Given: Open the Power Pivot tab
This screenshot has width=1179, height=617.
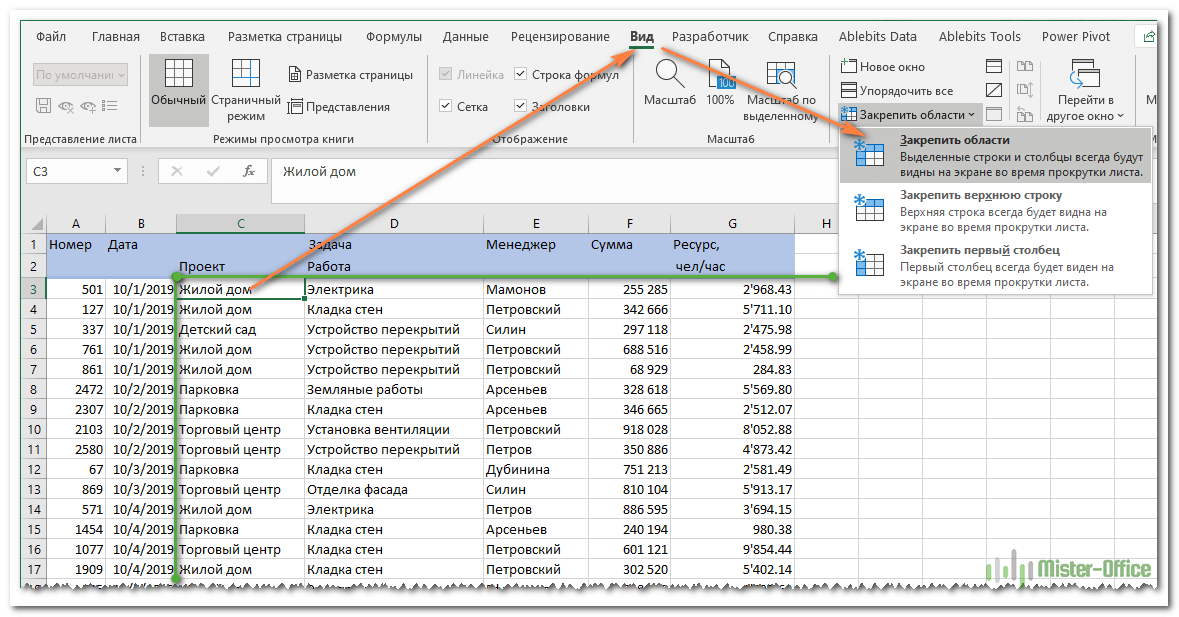Looking at the screenshot, I should (x=1075, y=36).
